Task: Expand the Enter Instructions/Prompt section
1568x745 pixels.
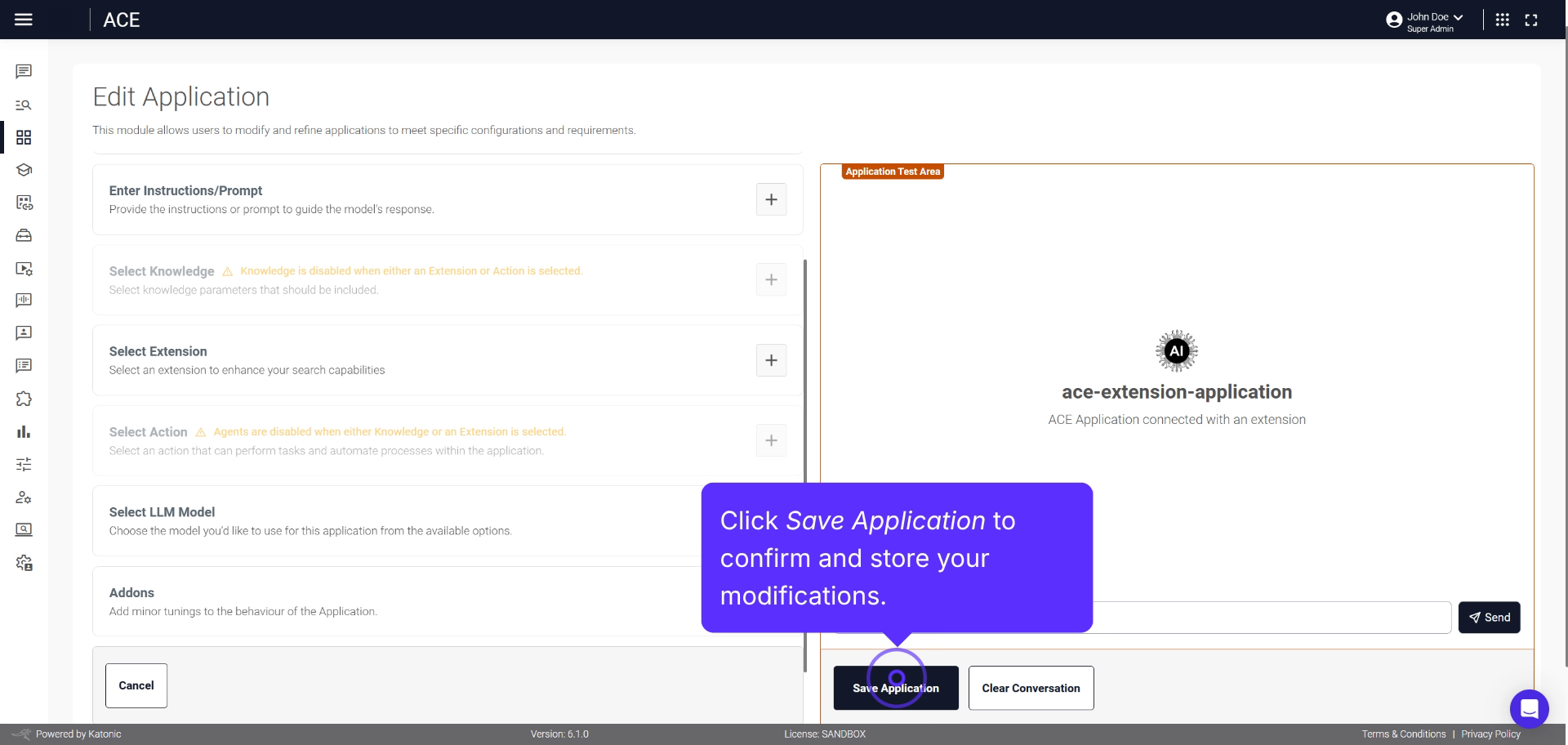Action: (771, 199)
